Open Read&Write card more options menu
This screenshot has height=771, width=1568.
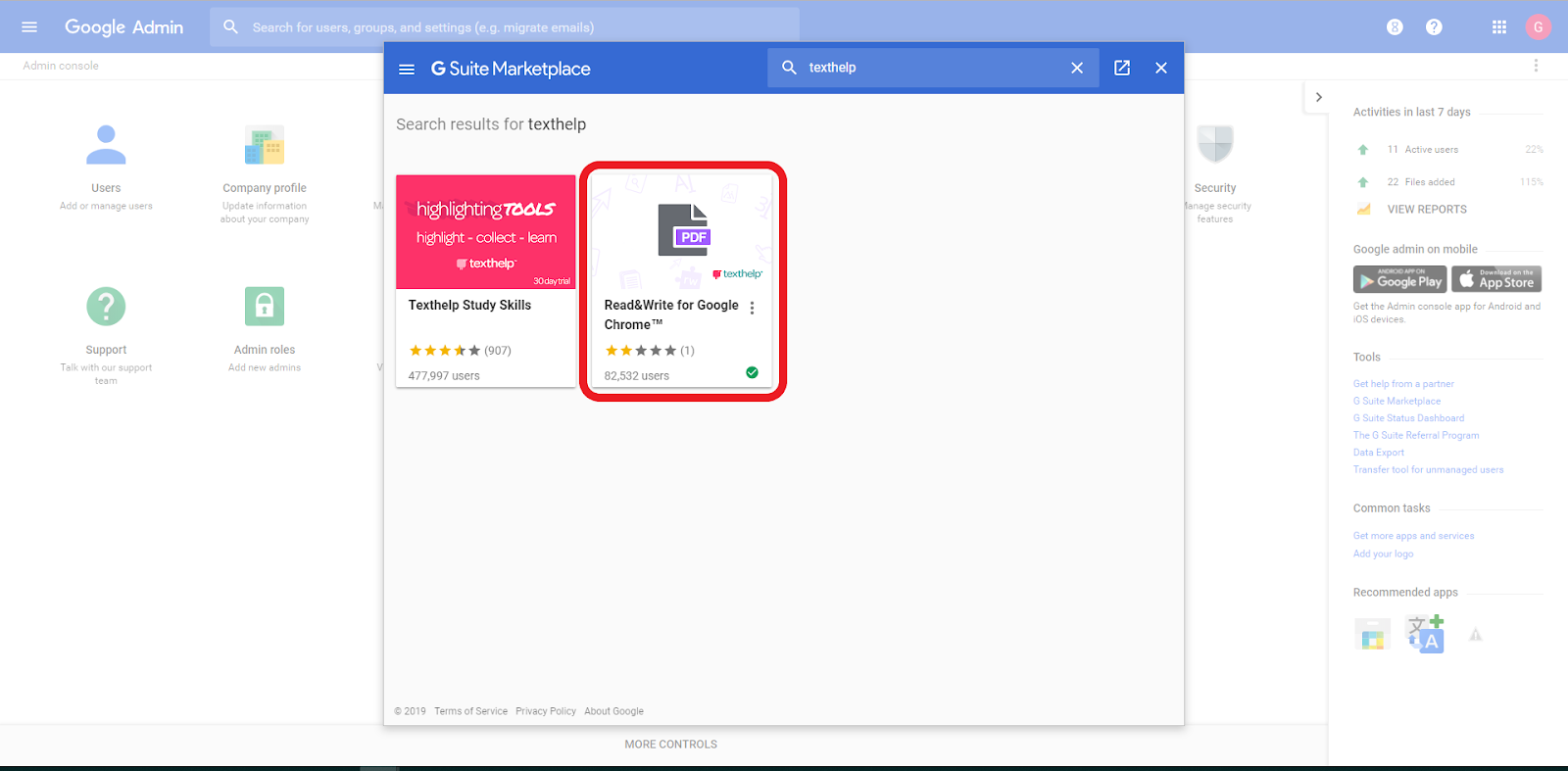(752, 308)
